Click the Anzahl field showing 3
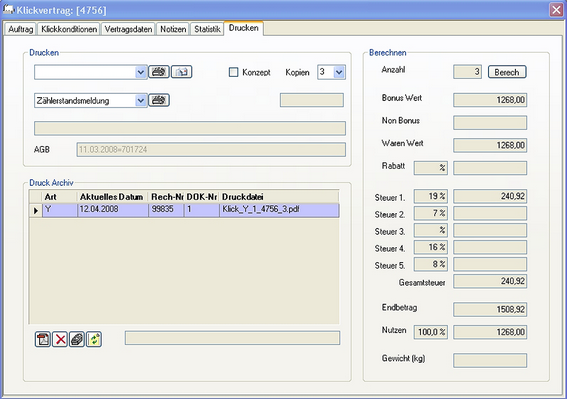This screenshot has height=399, width=567. pyautogui.click(x=467, y=72)
